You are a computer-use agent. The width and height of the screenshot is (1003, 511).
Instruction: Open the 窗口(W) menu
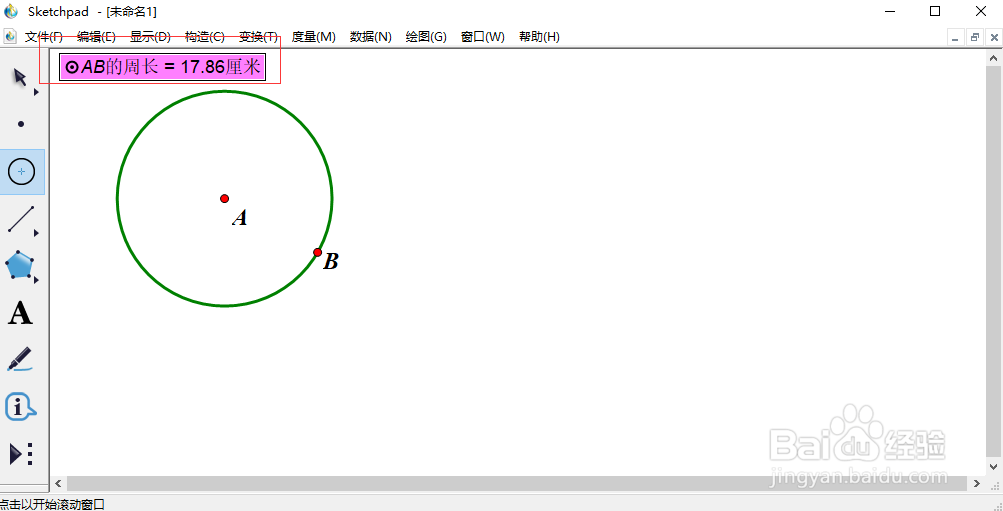point(482,37)
